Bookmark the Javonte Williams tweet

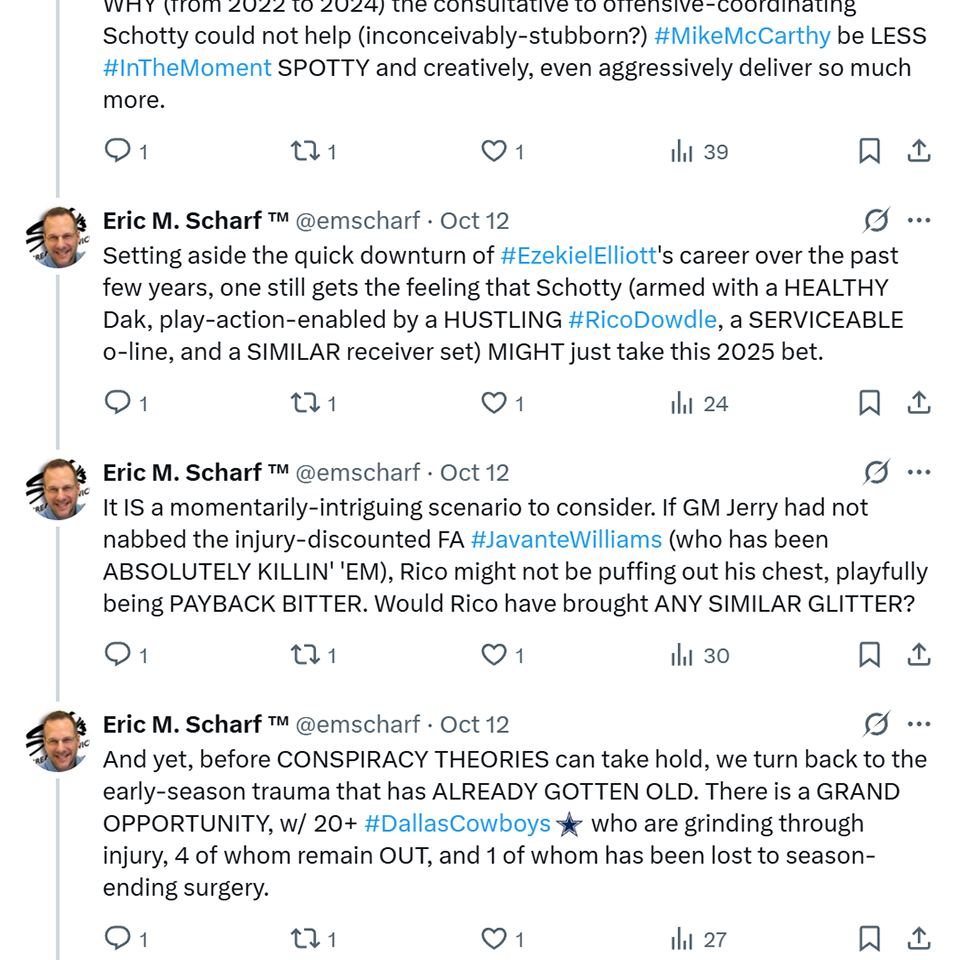(x=869, y=655)
